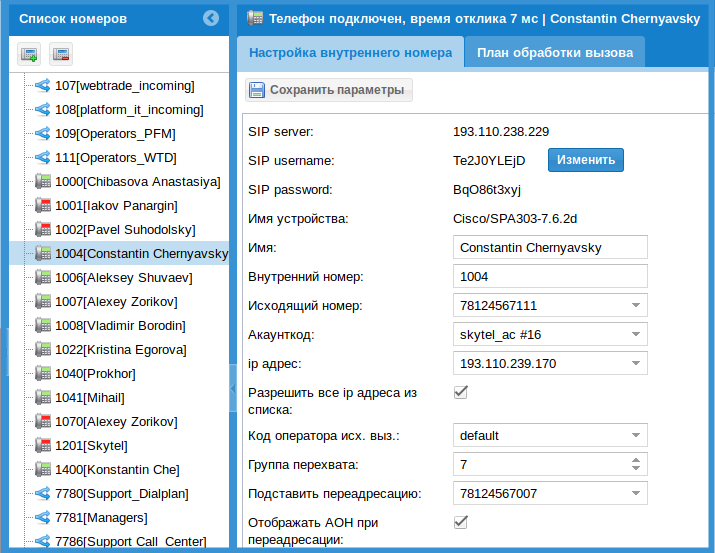Viewport: 715px width, 553px height.
Task: Click the delete number icon in the list toolbar
Action: [61, 54]
